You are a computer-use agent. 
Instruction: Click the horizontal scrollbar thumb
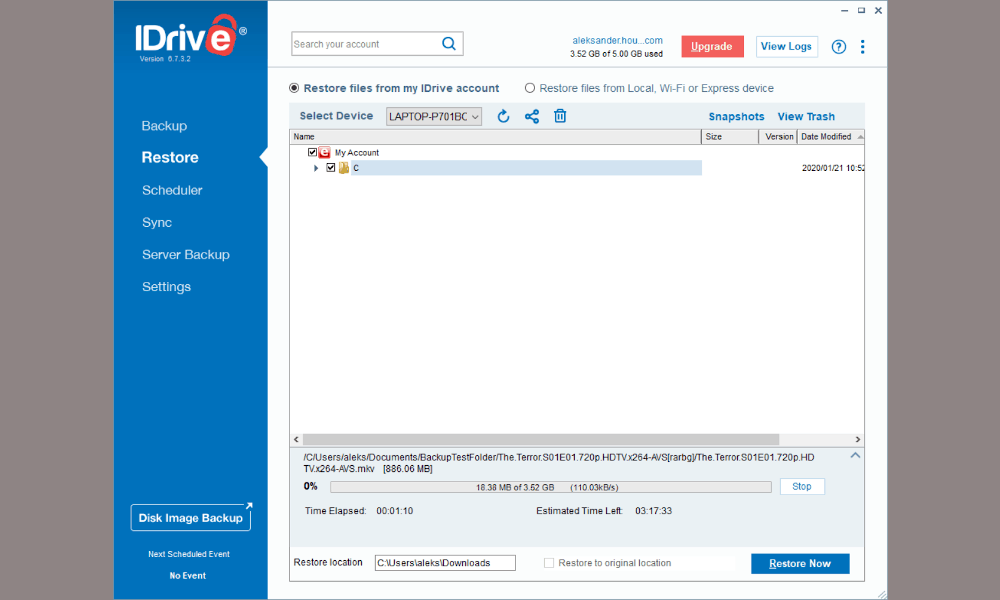tap(541, 439)
